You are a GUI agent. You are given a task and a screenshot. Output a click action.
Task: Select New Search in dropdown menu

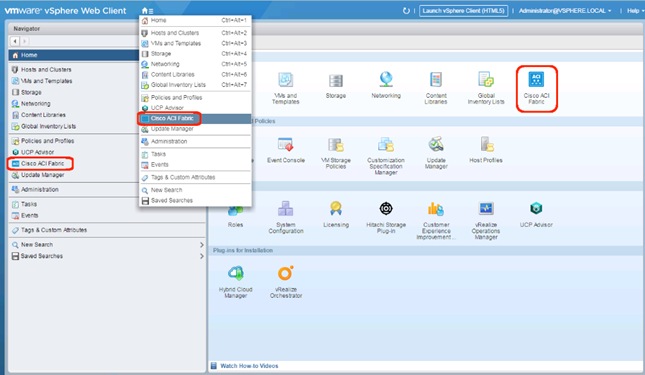(195, 190)
